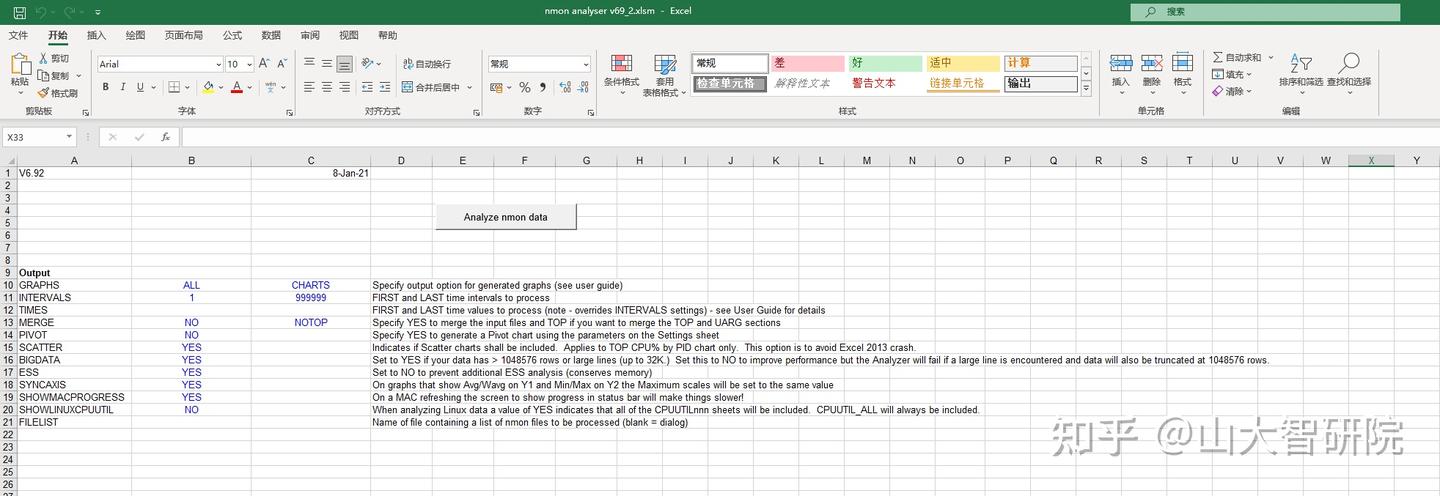Toggle Italic formatting
The image size is (1440, 496).
pos(123,87)
